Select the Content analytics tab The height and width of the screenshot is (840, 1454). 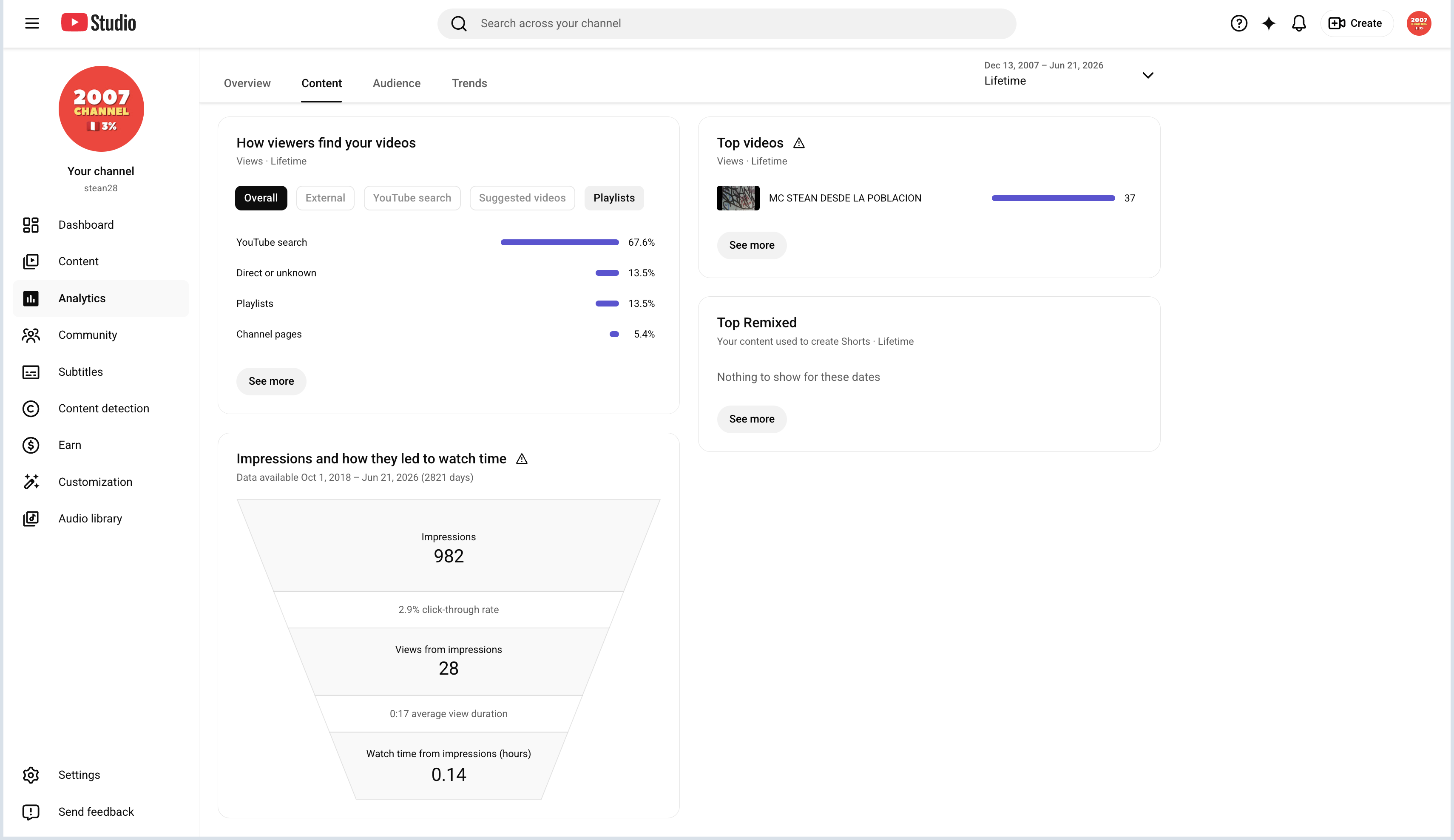point(321,83)
